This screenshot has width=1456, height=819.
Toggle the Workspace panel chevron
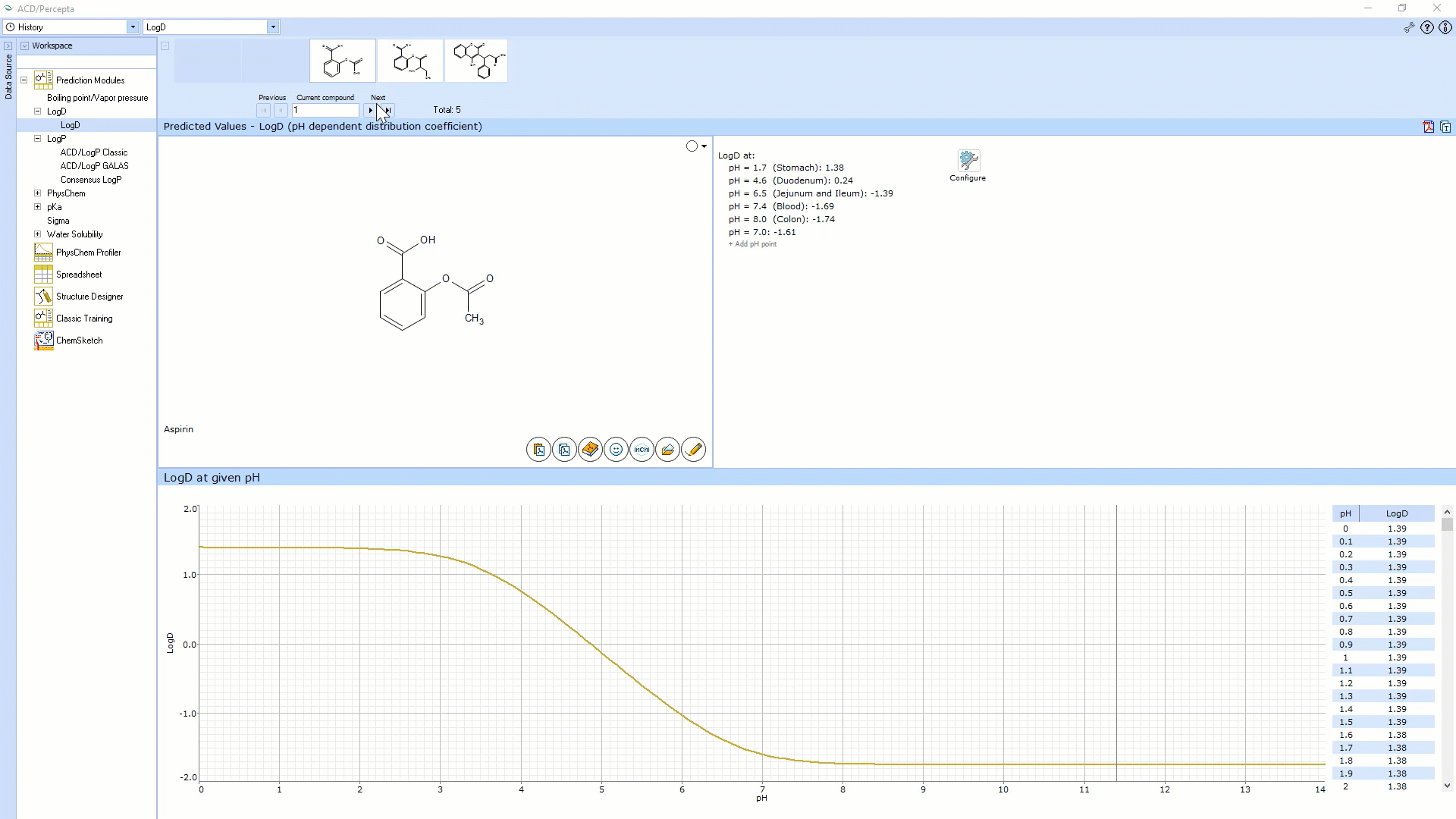click(x=24, y=45)
